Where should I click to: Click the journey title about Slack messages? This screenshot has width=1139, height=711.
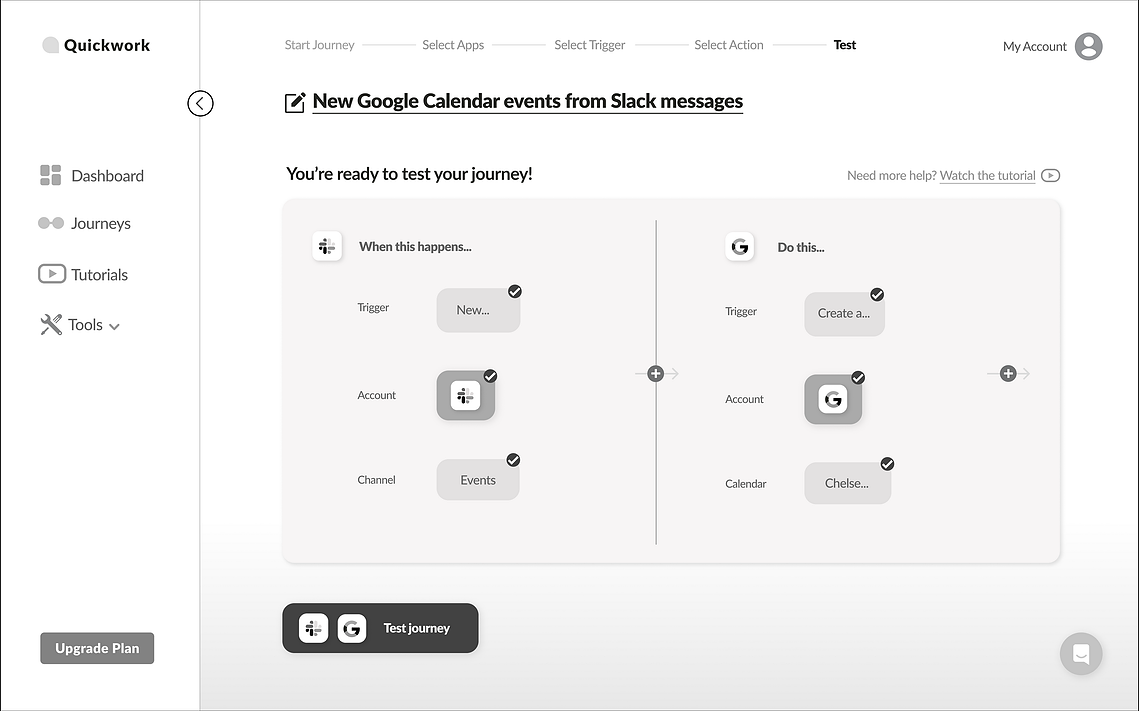(527, 101)
